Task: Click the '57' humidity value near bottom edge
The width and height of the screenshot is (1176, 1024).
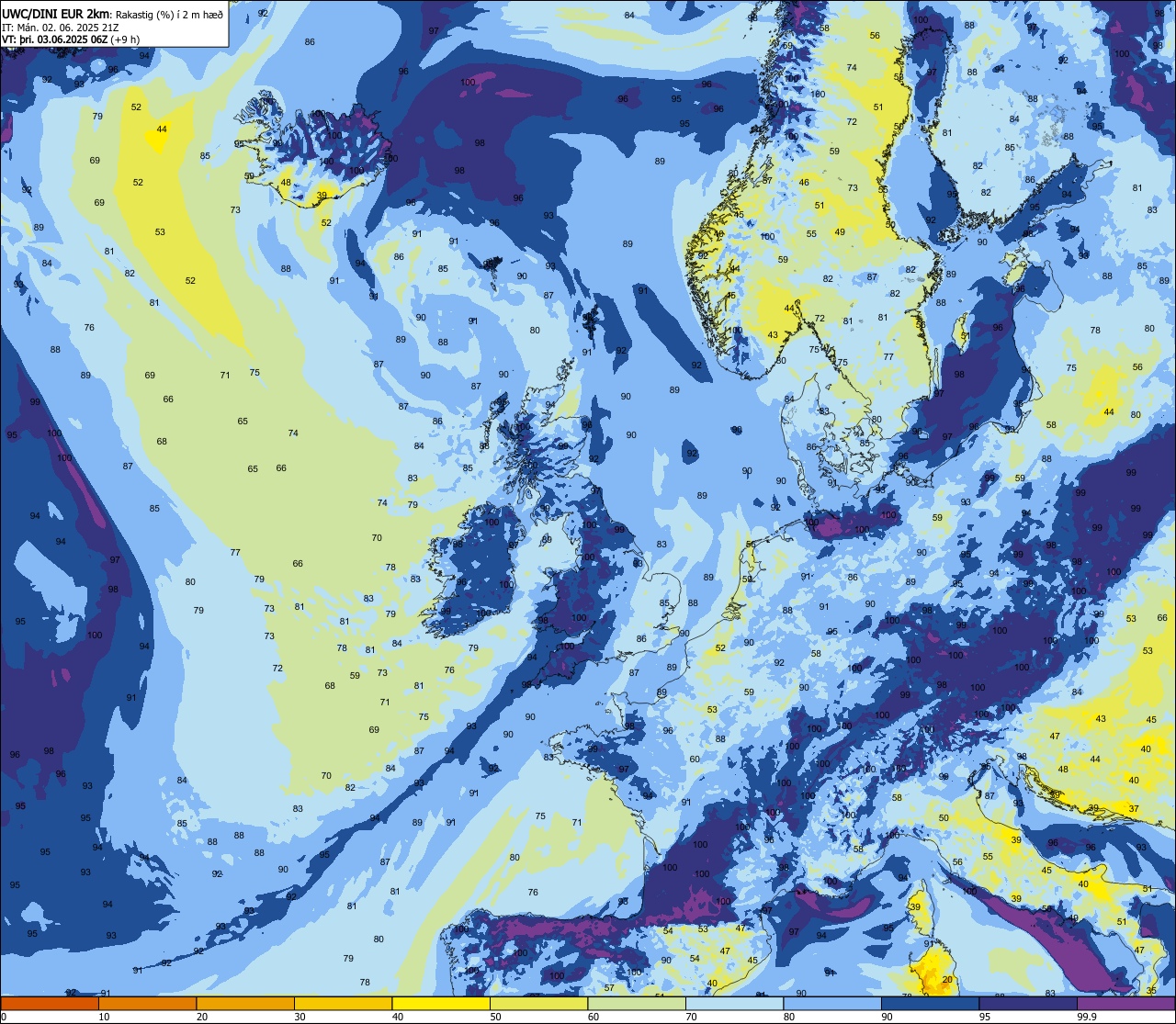Action: tap(609, 988)
